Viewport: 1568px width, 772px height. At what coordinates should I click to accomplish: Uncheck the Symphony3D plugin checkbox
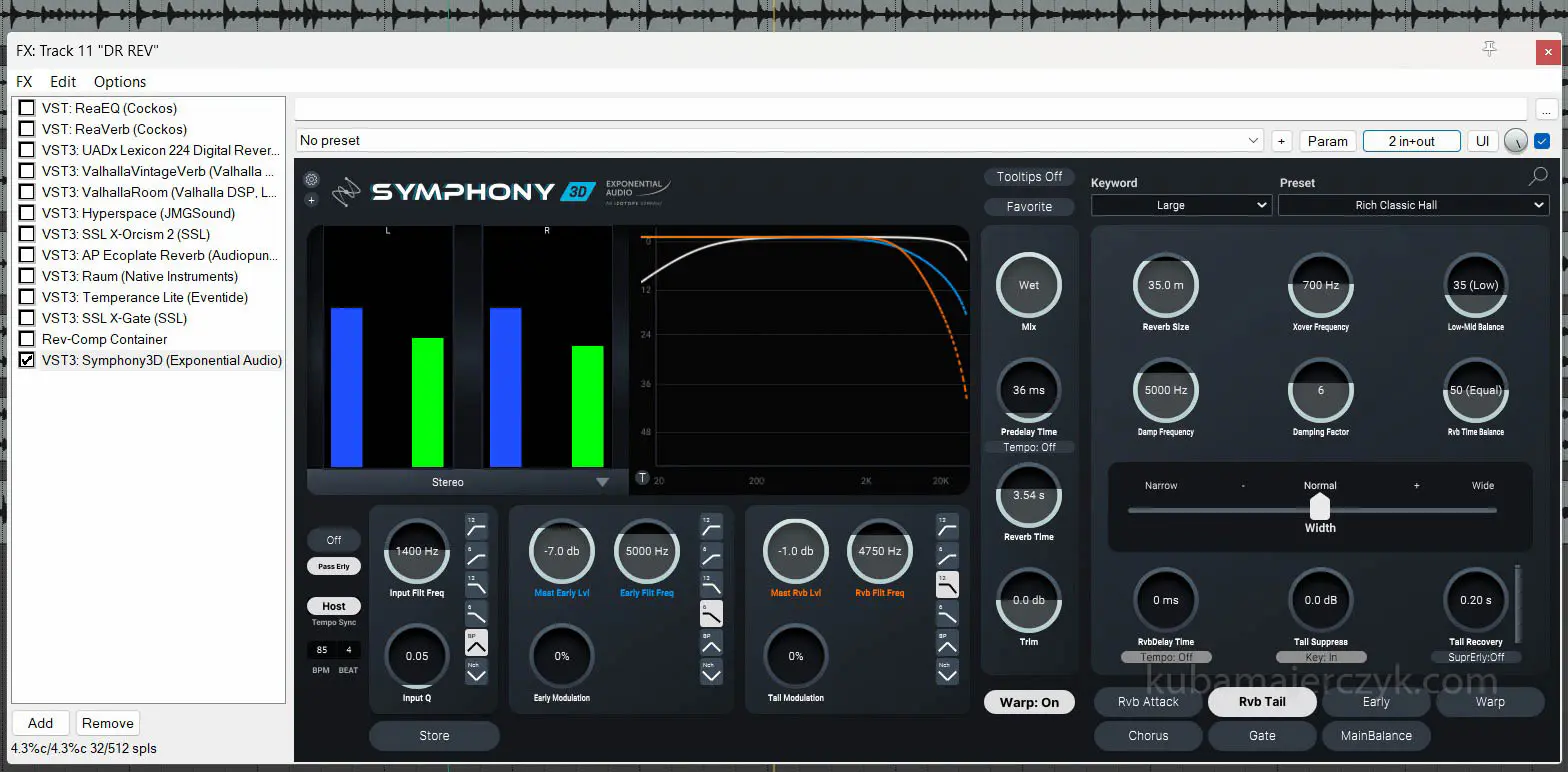click(x=27, y=360)
